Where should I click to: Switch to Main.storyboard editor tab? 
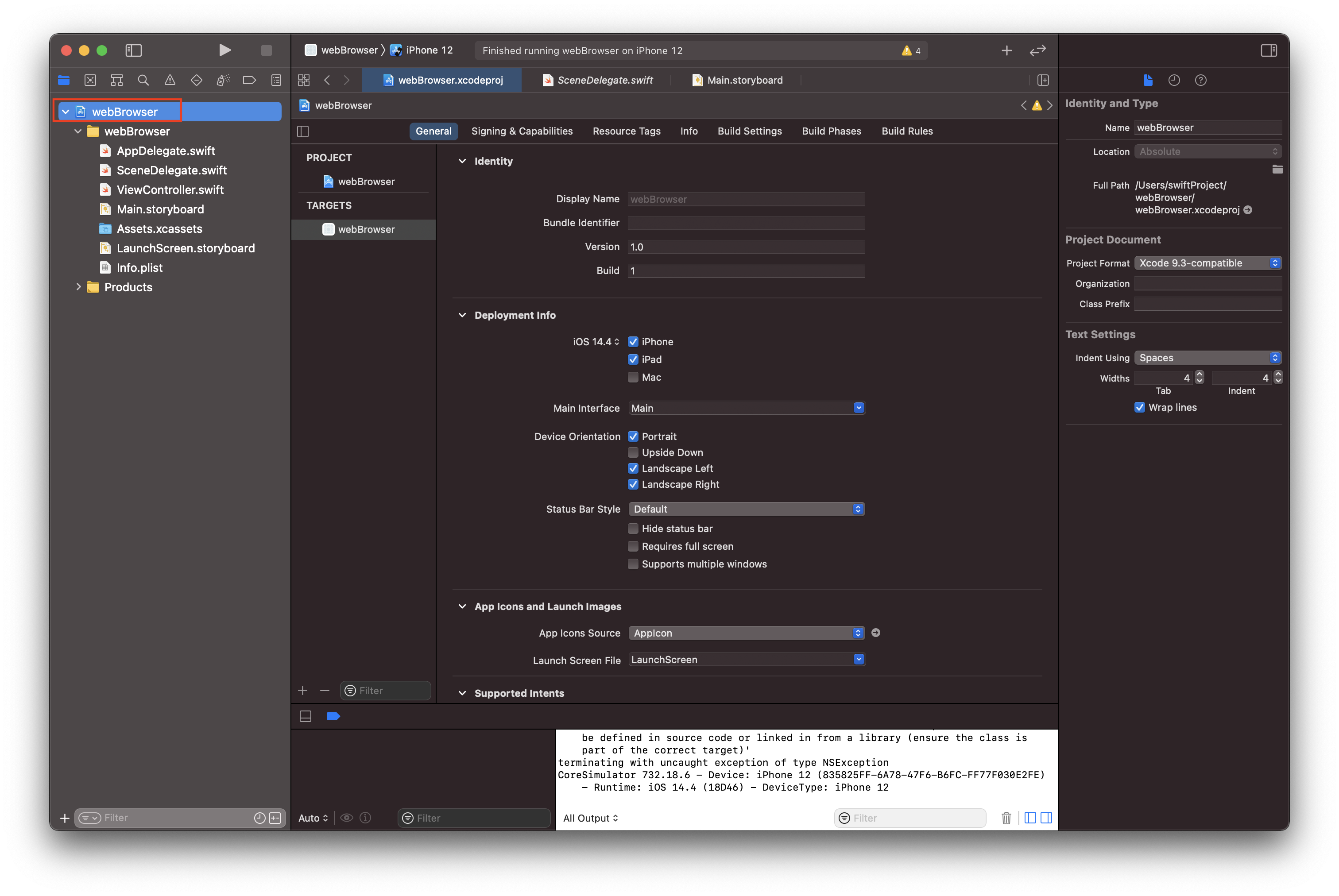(x=737, y=80)
